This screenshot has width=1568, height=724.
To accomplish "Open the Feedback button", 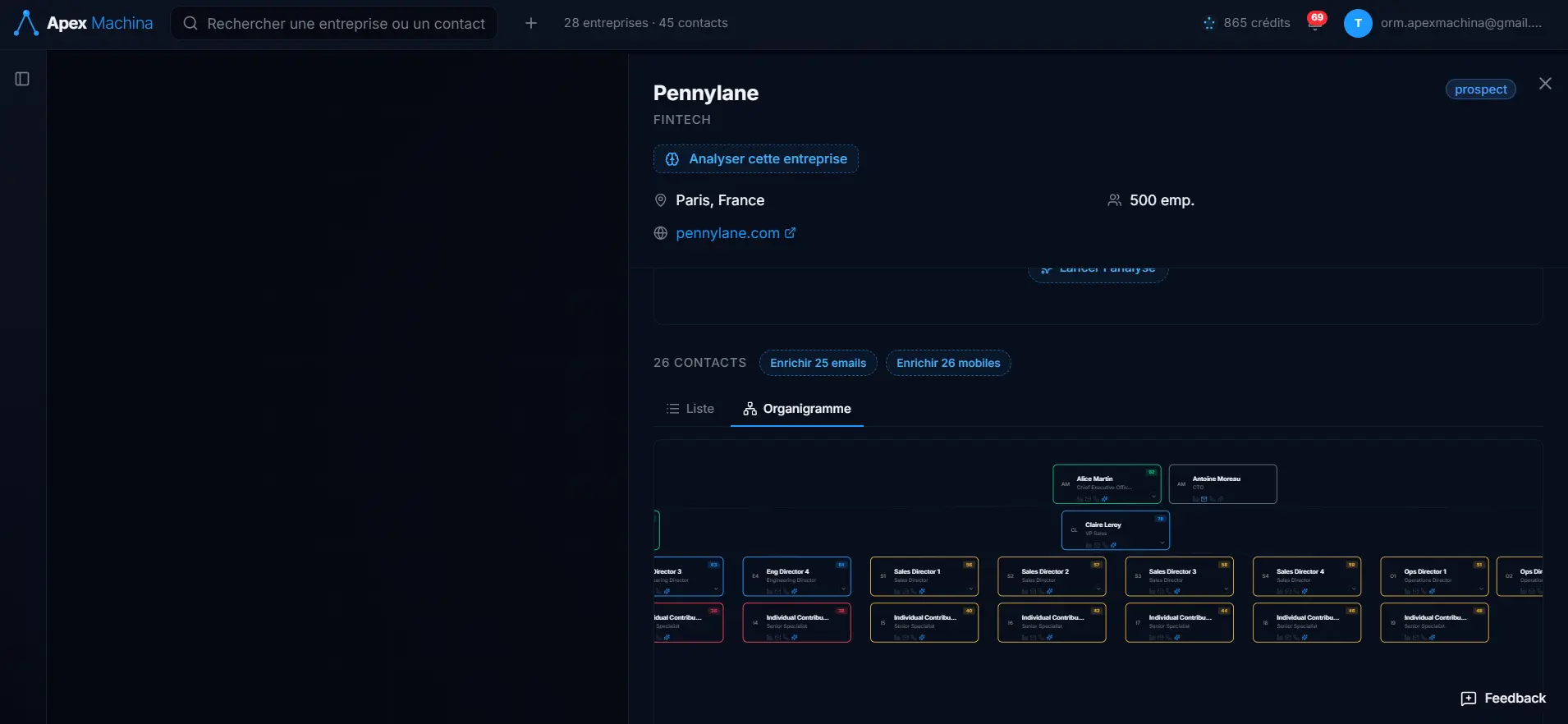I will 1503,699.
